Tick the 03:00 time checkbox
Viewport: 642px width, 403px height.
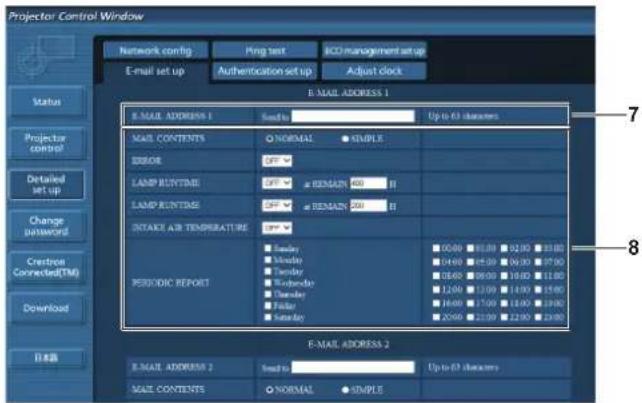click(x=538, y=248)
